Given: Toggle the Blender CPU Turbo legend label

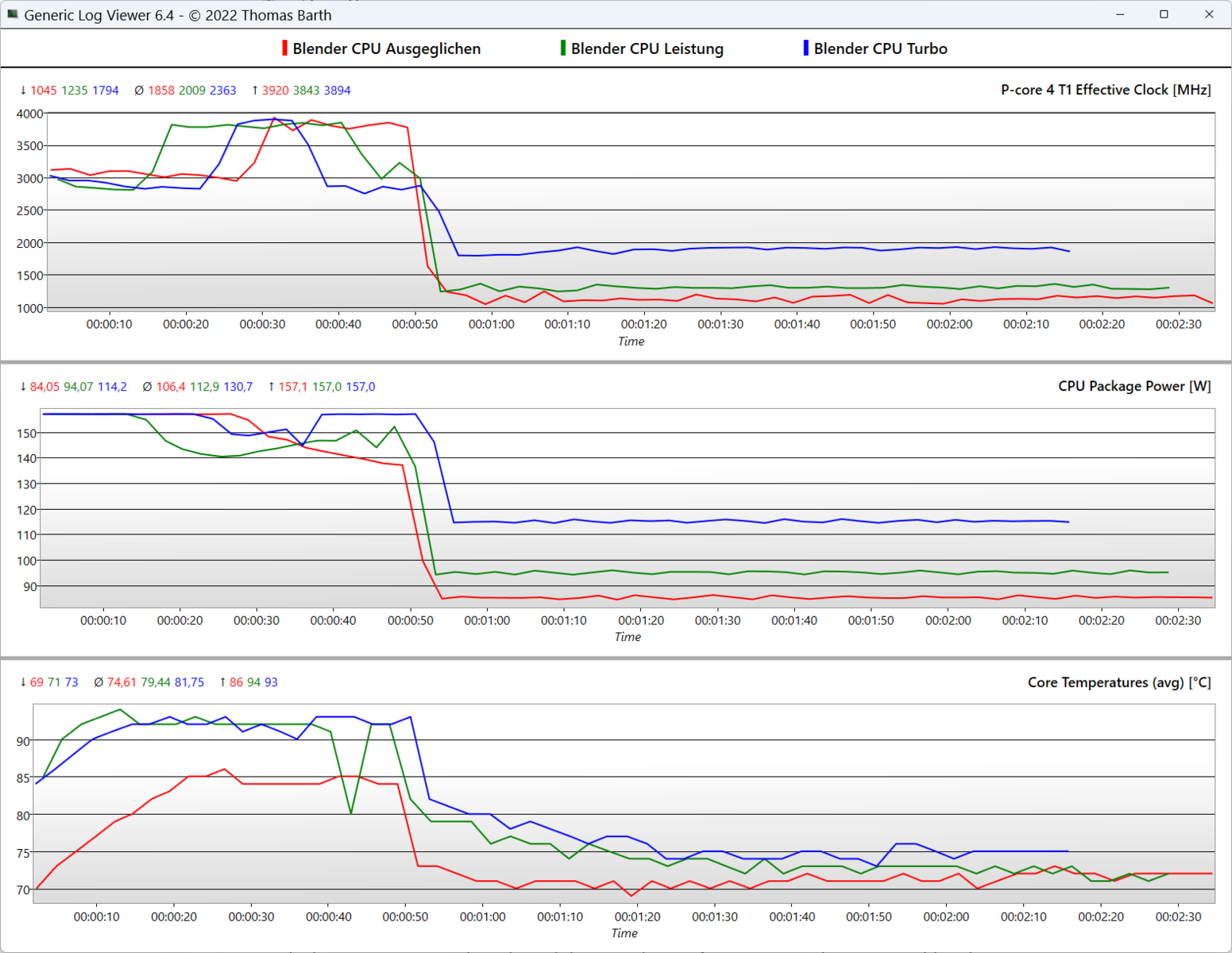Looking at the screenshot, I should (880, 48).
